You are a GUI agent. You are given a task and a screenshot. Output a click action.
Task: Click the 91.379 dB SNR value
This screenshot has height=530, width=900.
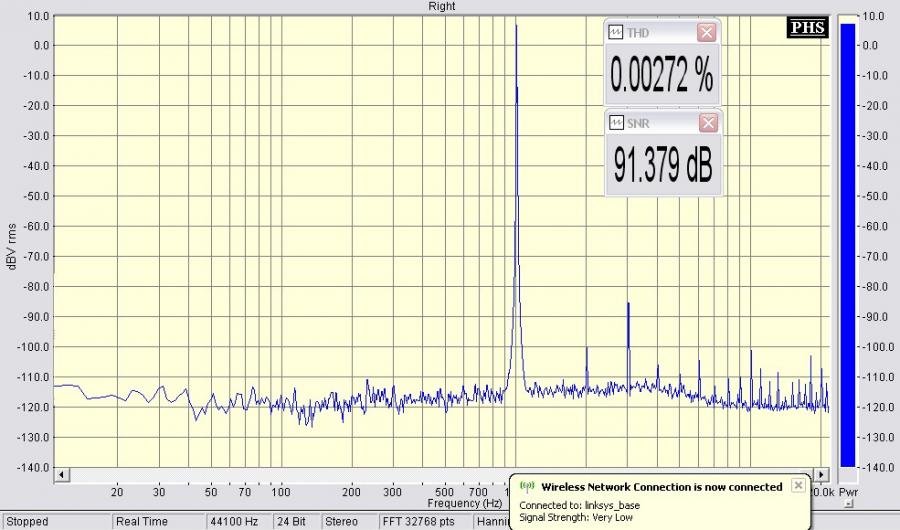[x=662, y=167]
